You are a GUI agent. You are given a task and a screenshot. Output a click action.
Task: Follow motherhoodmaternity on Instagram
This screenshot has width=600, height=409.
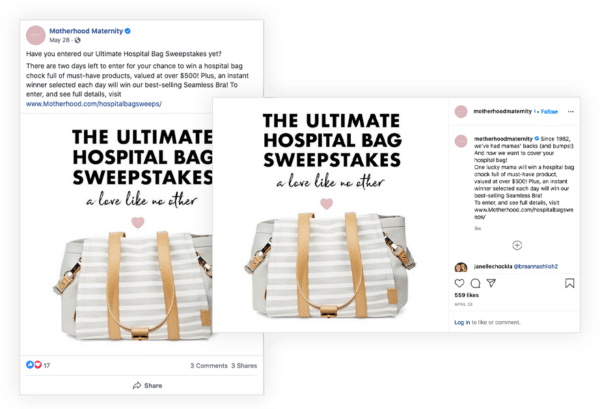tap(549, 112)
